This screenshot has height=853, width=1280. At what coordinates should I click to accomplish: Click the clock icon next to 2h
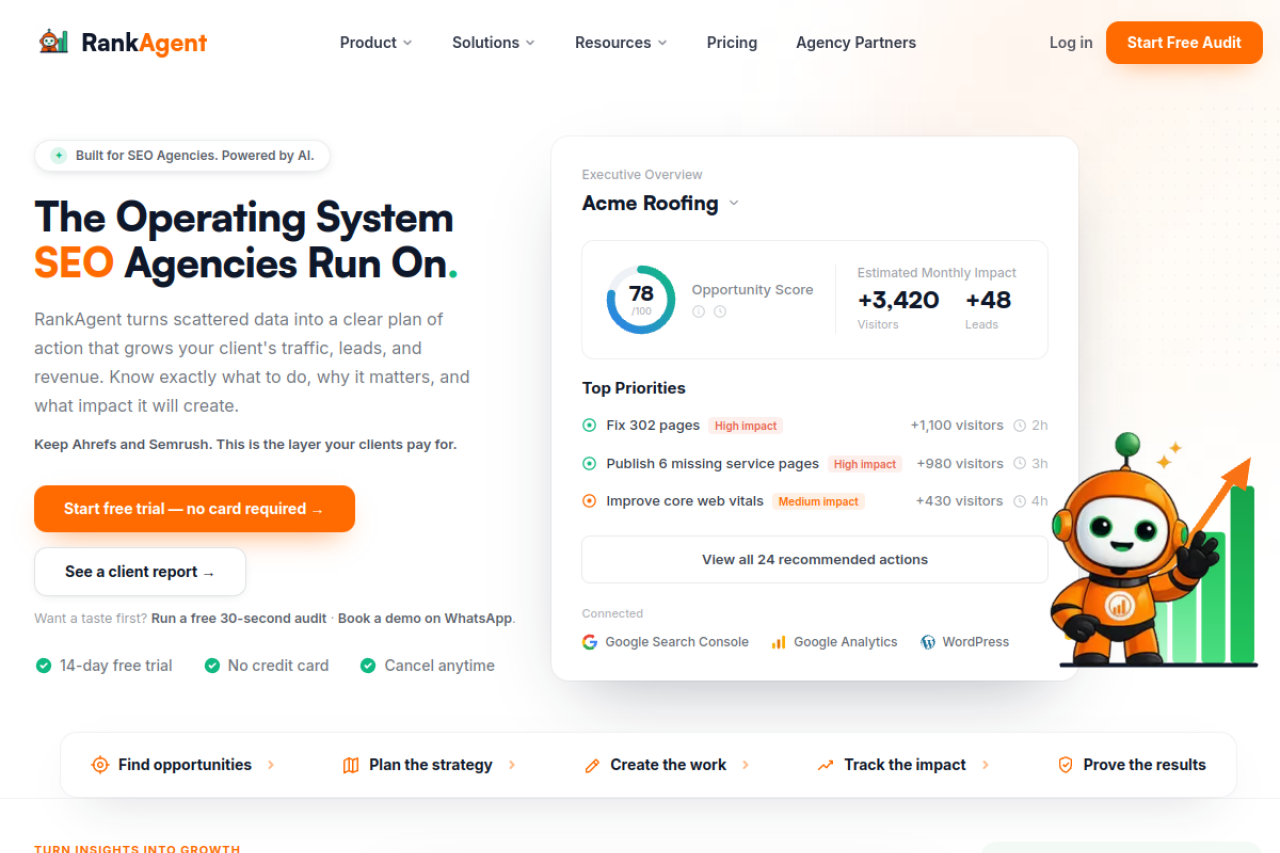(1020, 426)
